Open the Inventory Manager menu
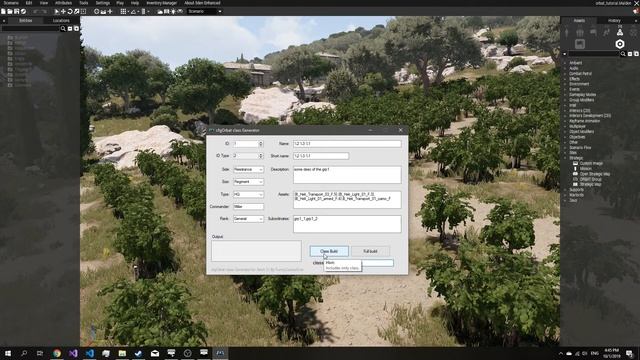 [x=162, y=3]
